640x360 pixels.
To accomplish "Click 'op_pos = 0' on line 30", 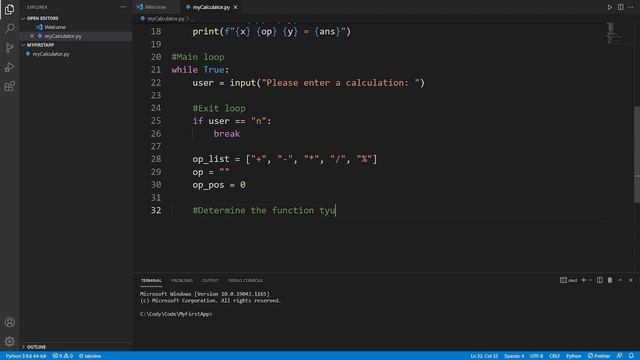I will click(x=219, y=185).
